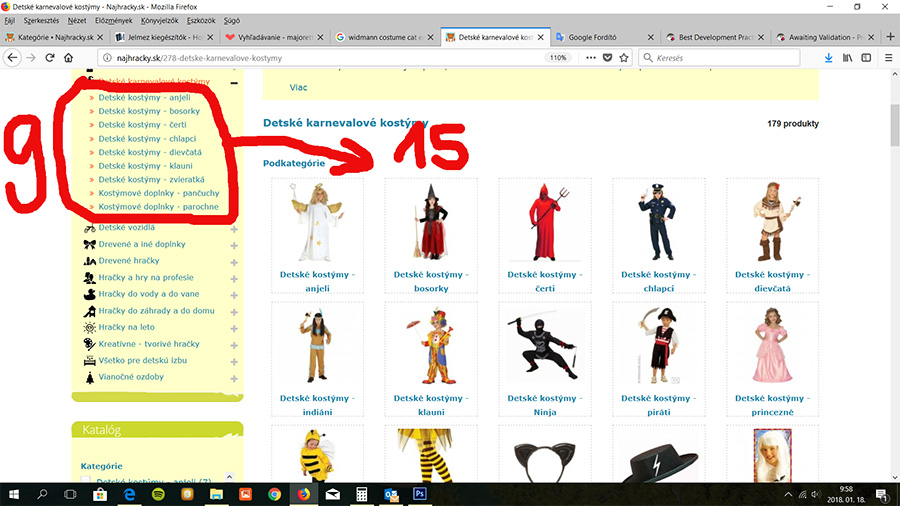This screenshot has width=900, height=506.
Task: Switch to the Best Development Practices tab
Action: pos(716,37)
